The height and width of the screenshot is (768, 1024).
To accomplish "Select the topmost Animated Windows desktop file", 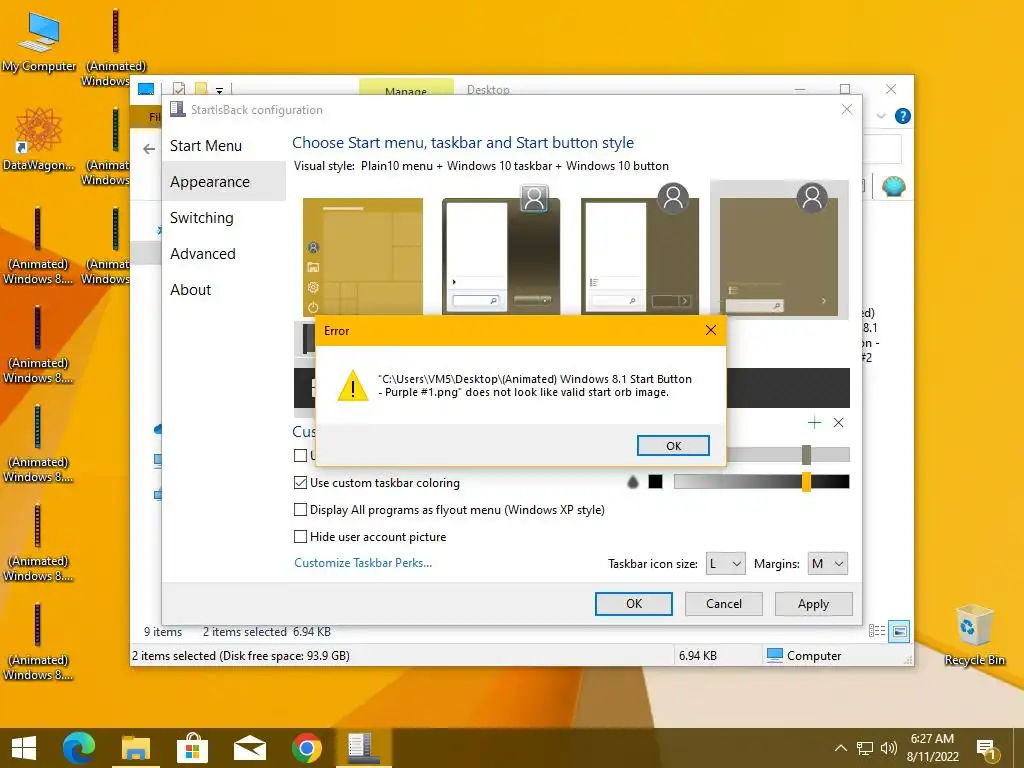I will click(116, 47).
